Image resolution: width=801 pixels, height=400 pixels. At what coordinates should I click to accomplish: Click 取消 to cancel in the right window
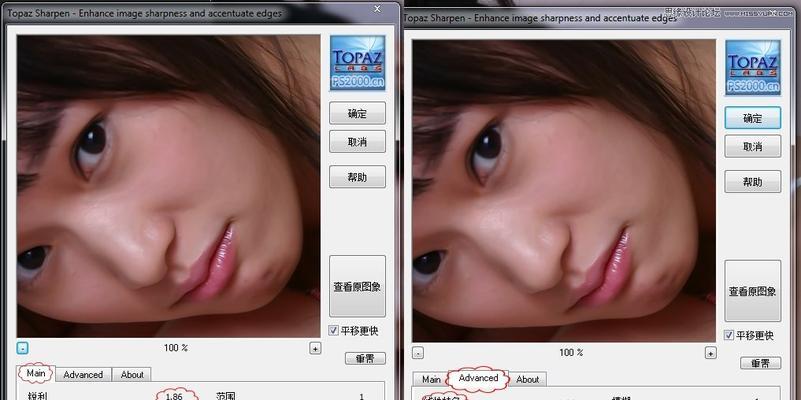click(x=753, y=146)
